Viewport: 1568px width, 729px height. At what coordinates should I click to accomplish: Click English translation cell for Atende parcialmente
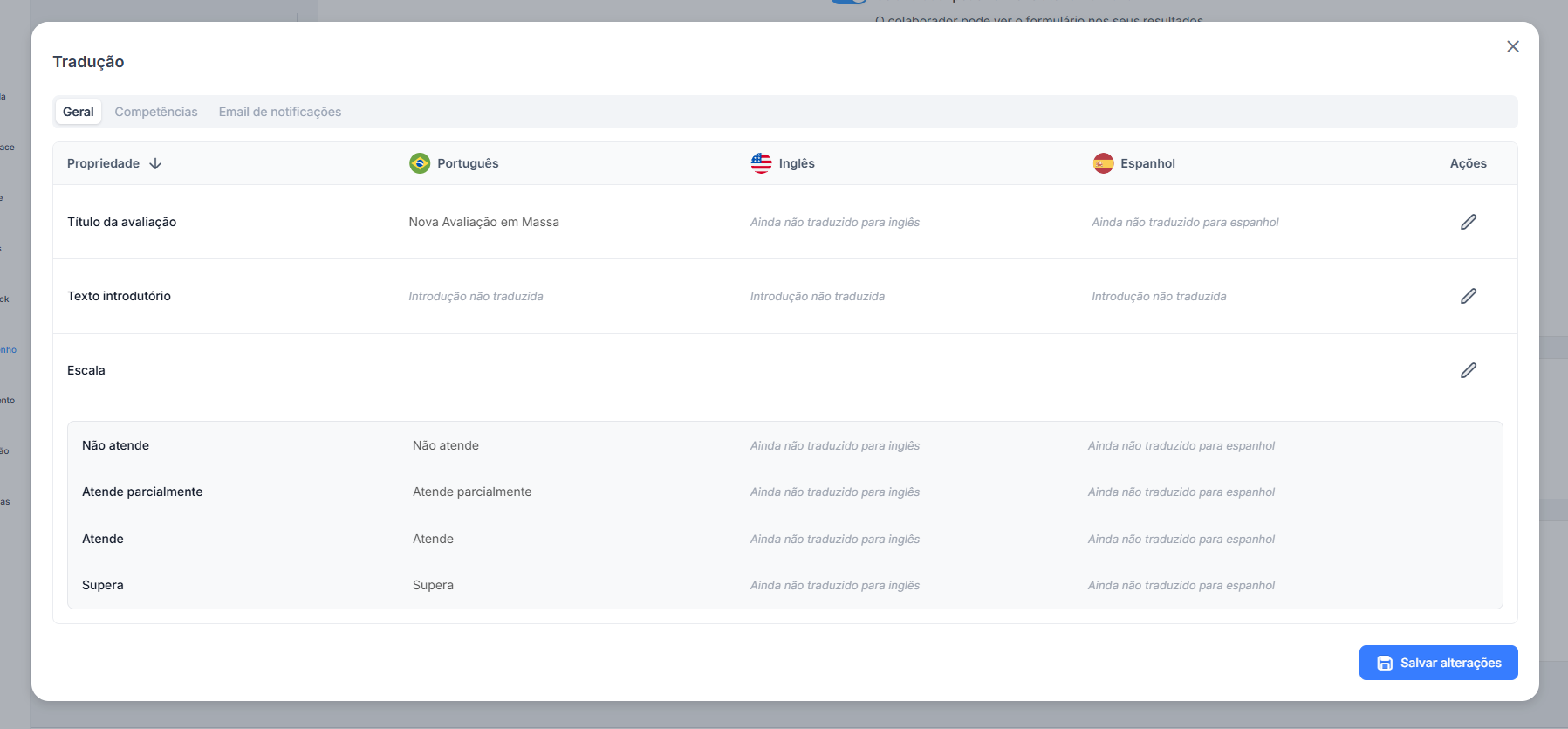point(835,492)
